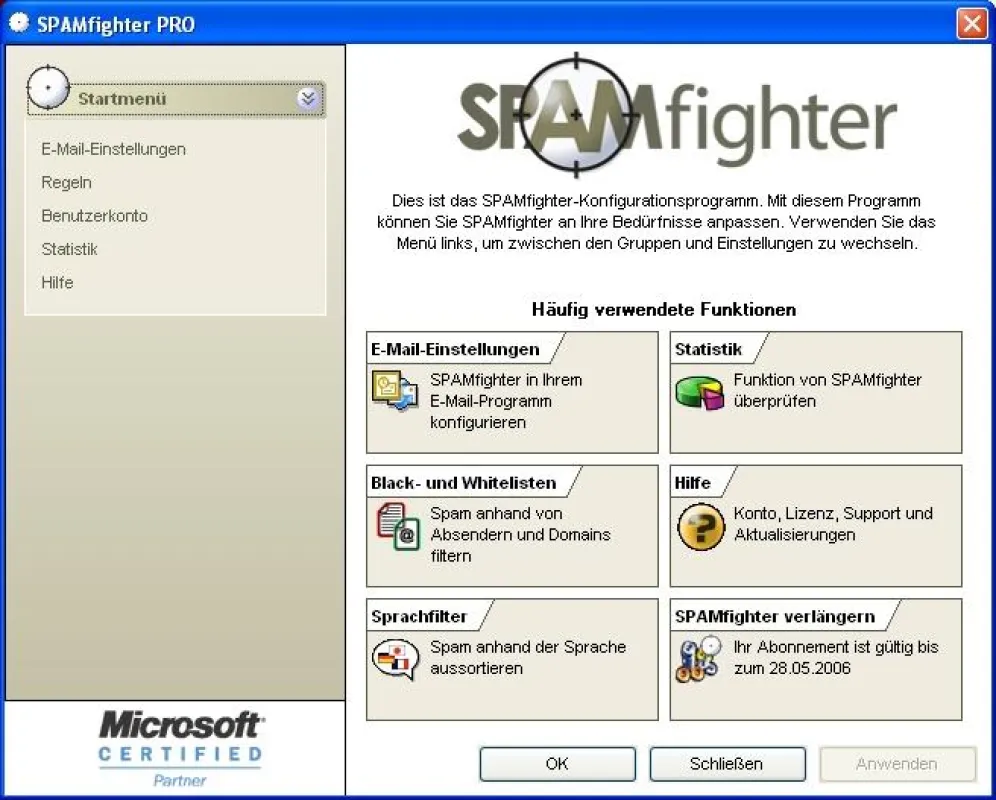
Task: Click text 'Funktion von SPAMfighter überprüfen'
Action: pyautogui.click(x=828, y=390)
